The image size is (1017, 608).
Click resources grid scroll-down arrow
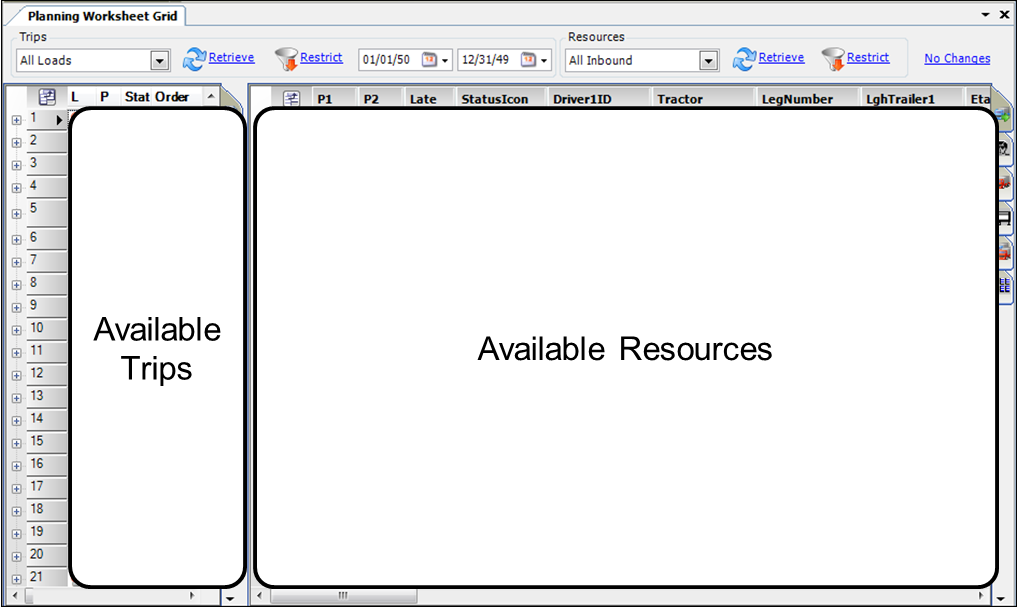point(1000,598)
